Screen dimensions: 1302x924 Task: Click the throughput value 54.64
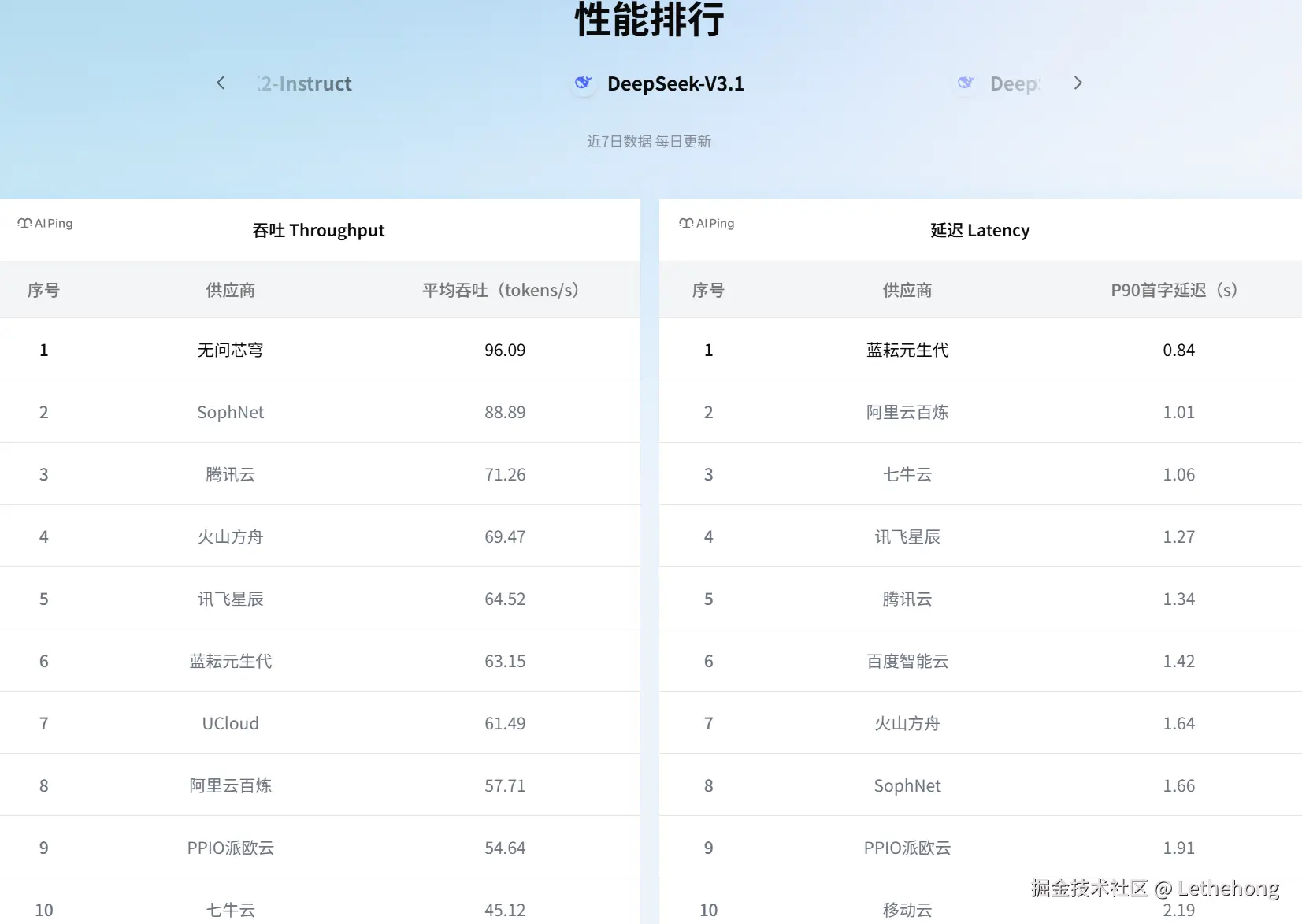coord(505,848)
